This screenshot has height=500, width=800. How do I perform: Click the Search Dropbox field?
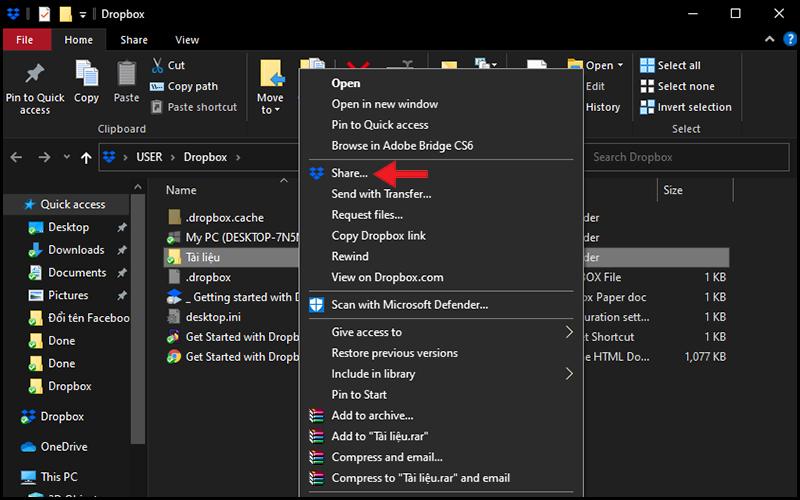687,157
